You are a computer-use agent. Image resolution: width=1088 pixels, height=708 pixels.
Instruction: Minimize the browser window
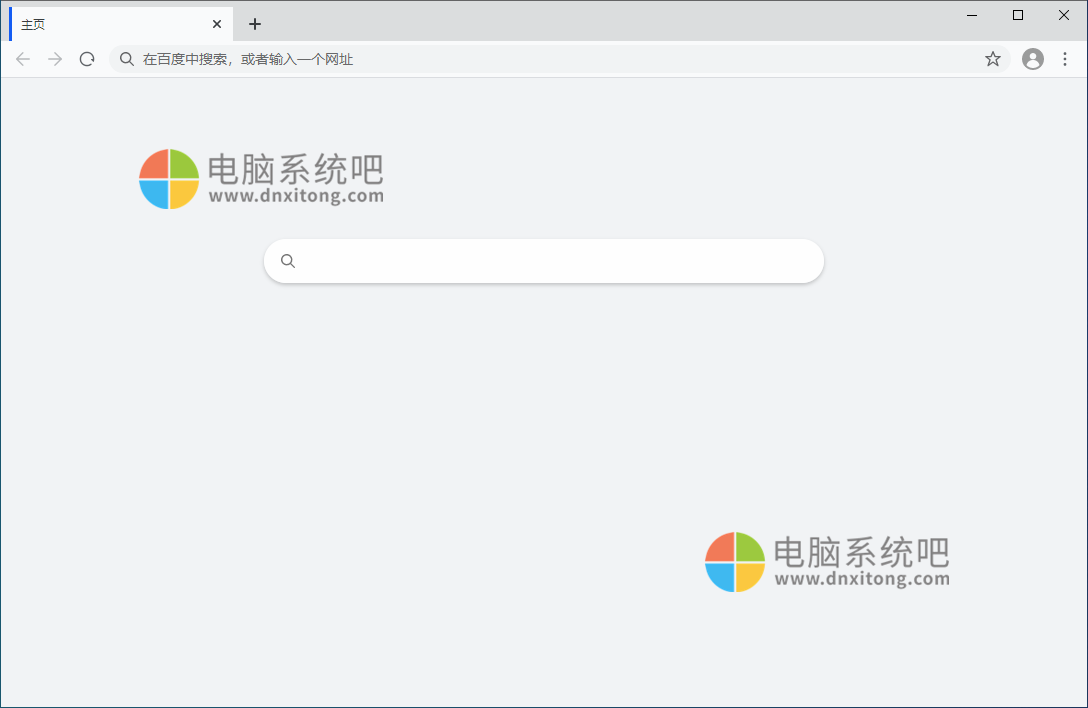pyautogui.click(x=971, y=15)
